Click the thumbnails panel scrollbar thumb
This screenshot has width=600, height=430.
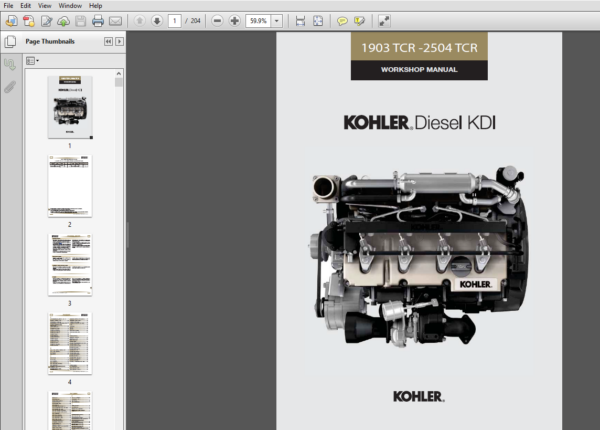(119, 82)
